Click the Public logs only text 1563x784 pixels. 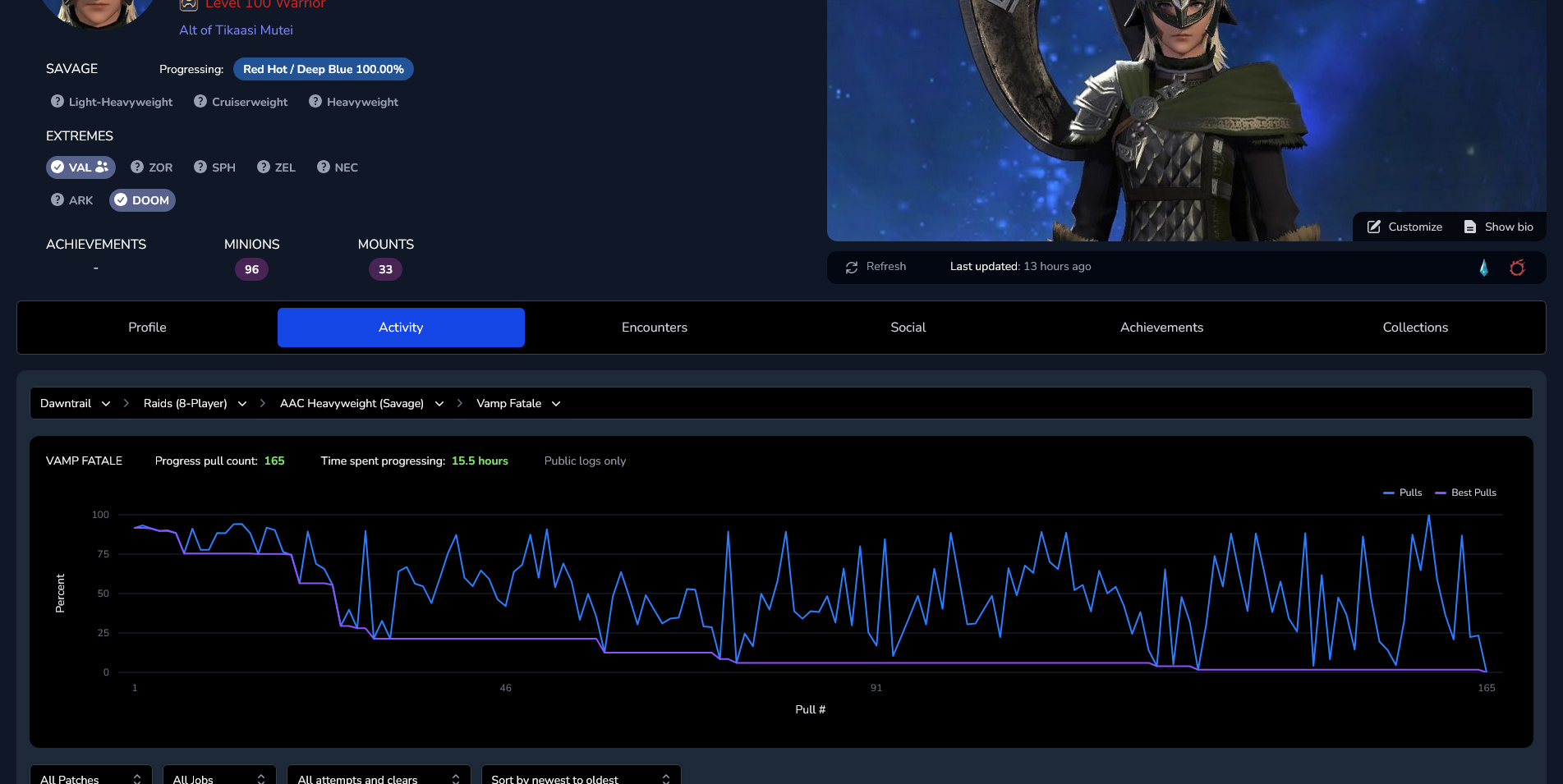[585, 461]
